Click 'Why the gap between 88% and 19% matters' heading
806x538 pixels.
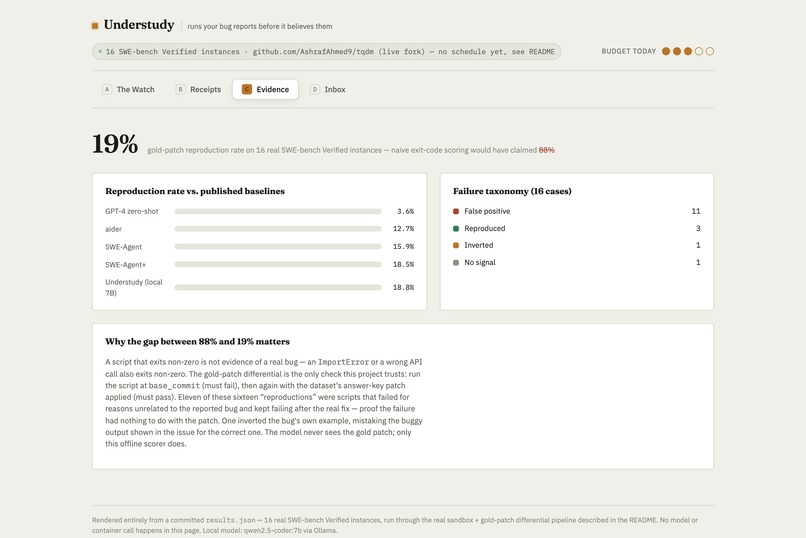[197, 342]
